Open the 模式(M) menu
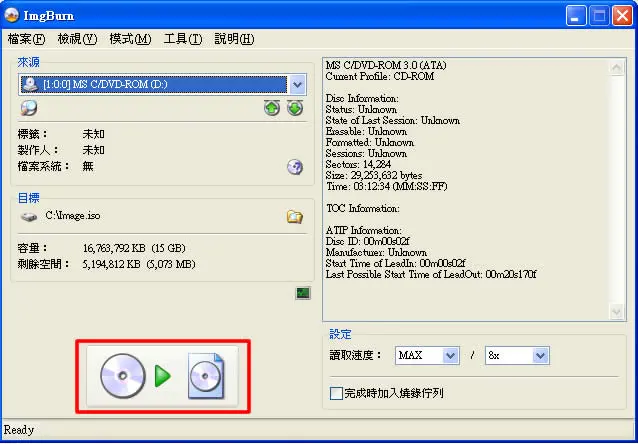This screenshot has height=444, width=638. [130, 39]
